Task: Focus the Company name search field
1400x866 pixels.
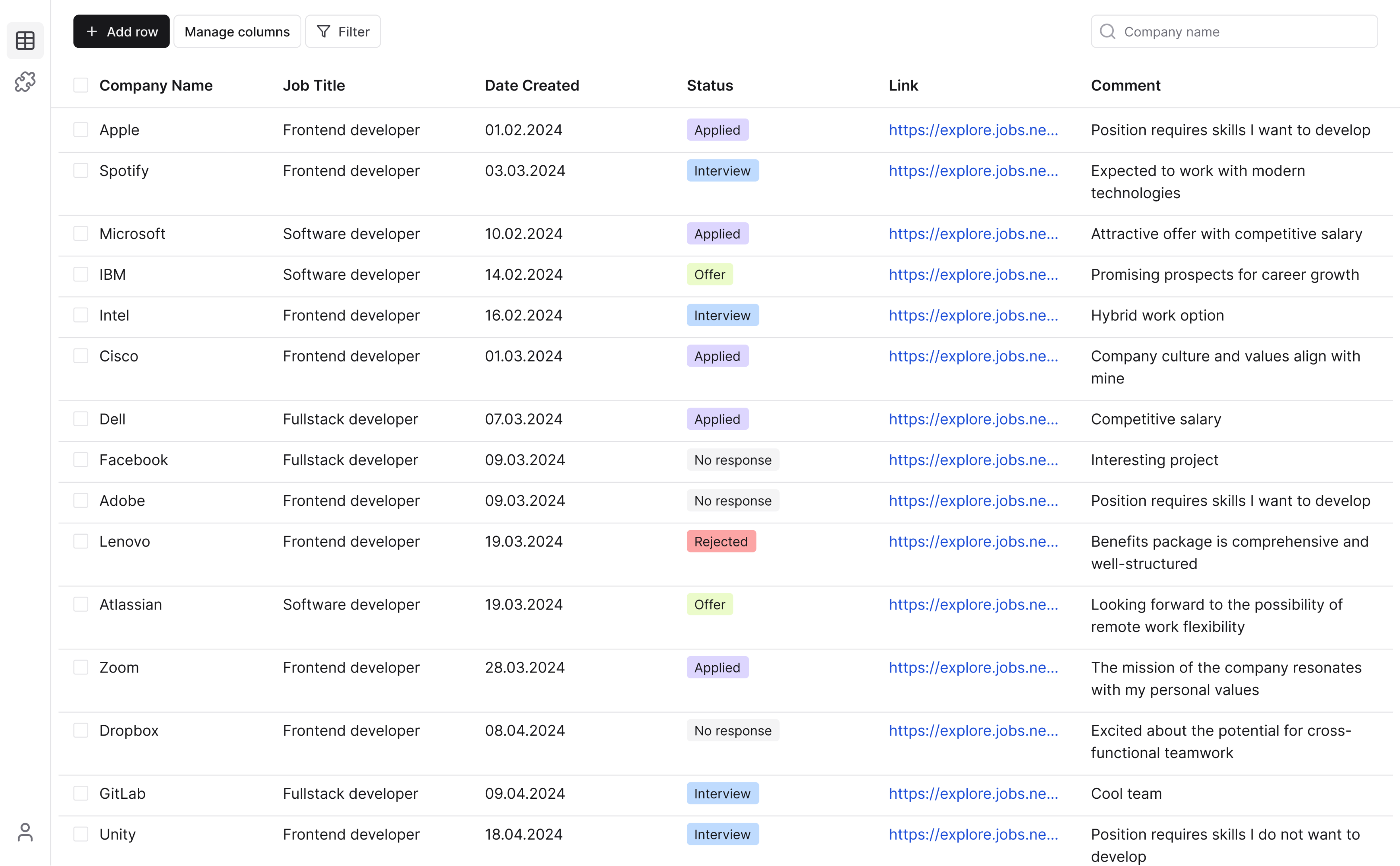Action: pos(1234,31)
